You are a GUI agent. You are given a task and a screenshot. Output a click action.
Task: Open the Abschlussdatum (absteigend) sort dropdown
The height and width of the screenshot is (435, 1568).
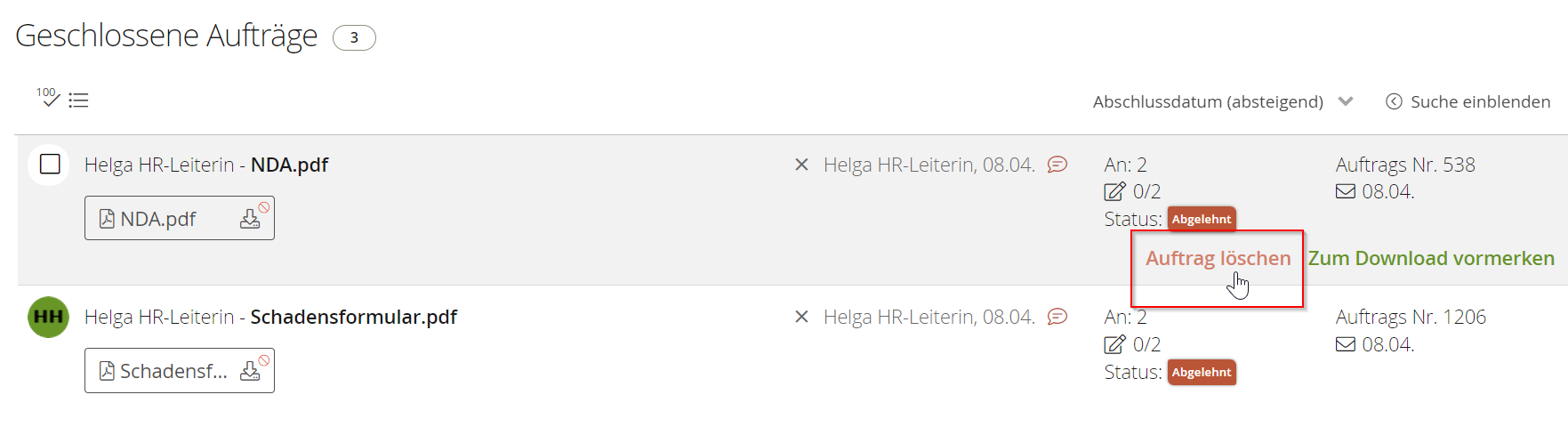1222,101
